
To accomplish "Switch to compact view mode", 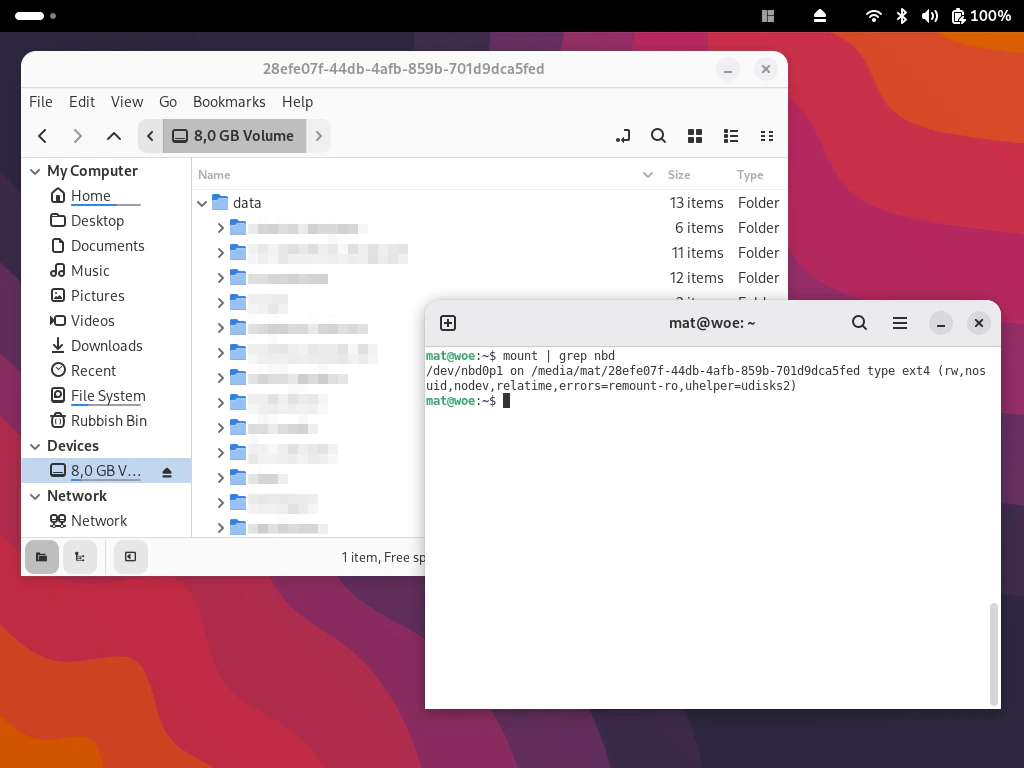I will (767, 136).
